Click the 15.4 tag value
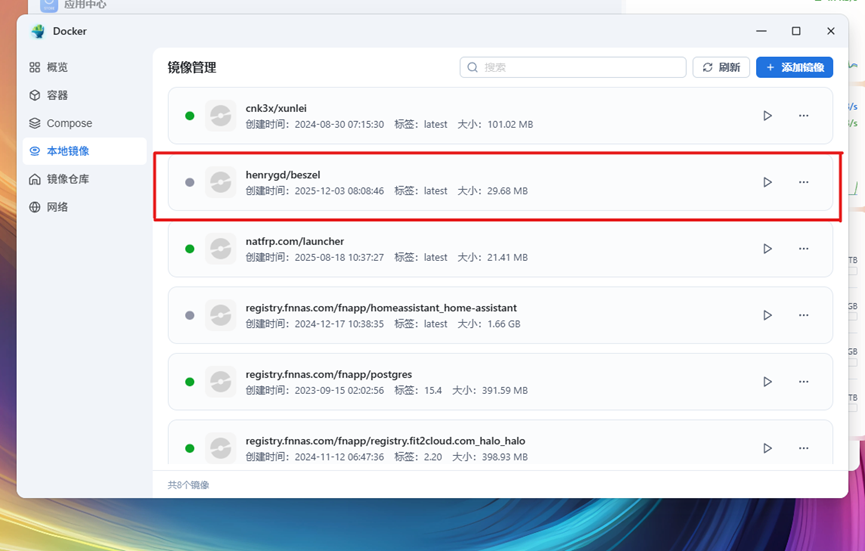Image resolution: width=865 pixels, height=551 pixels. 433,390
